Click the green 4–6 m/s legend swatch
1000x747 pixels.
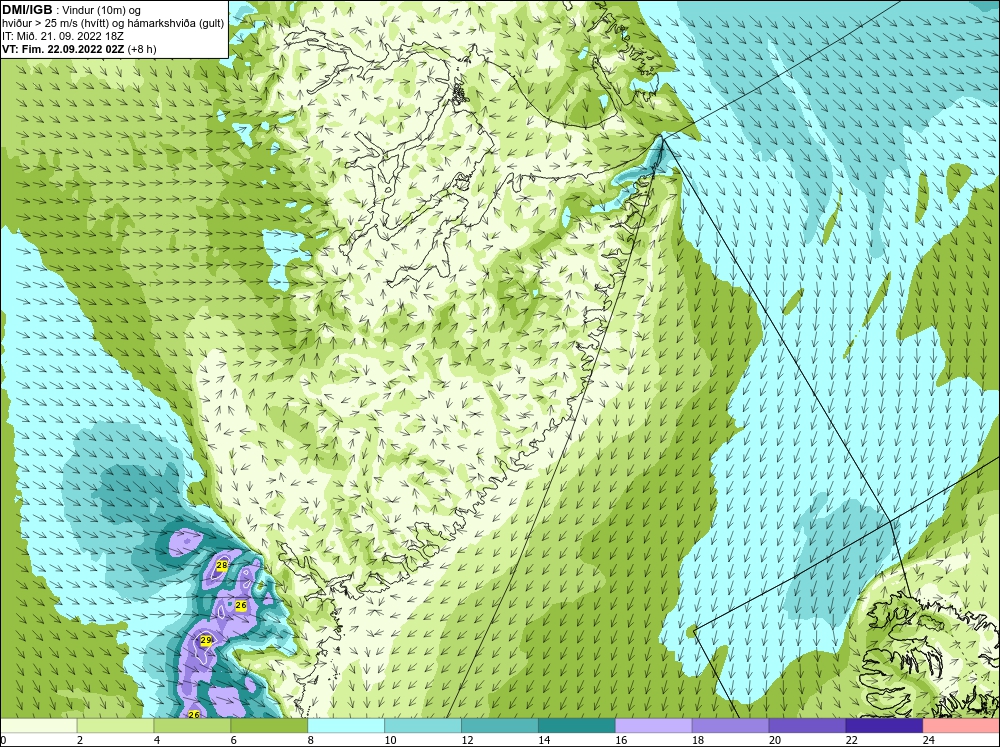coord(192,725)
